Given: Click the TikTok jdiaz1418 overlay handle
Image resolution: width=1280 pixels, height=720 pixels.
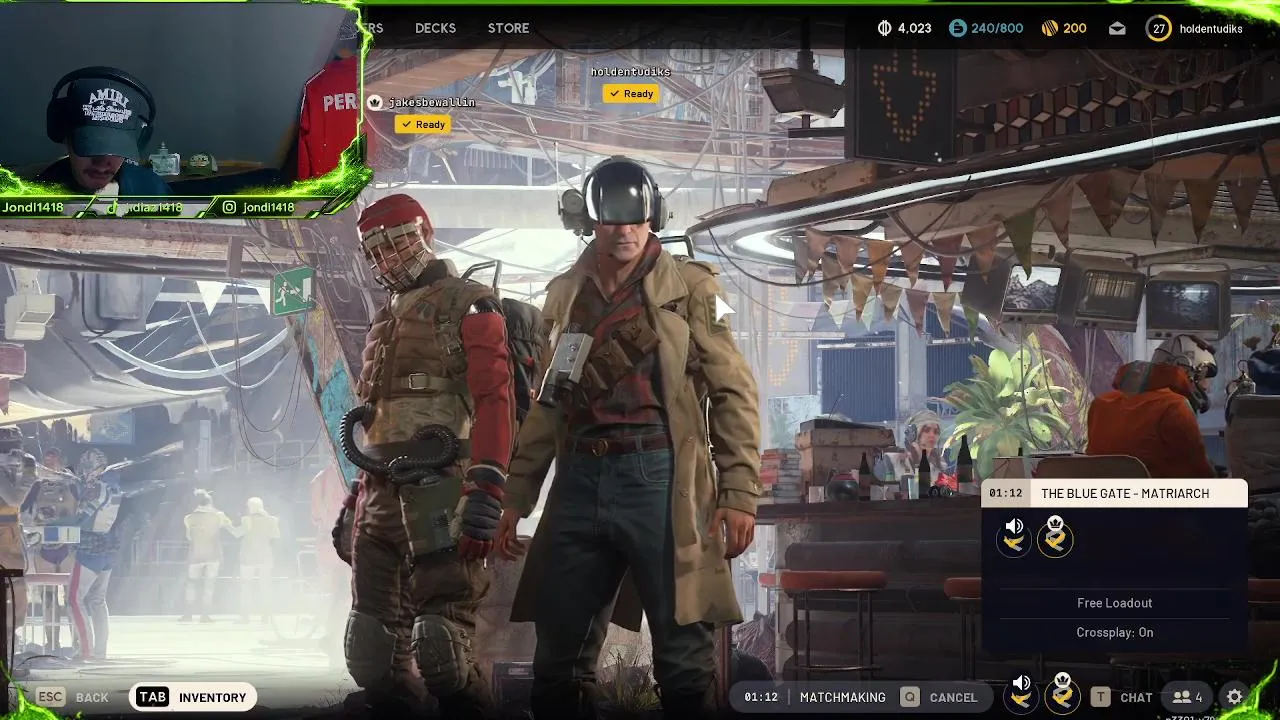Looking at the screenshot, I should coord(145,207).
